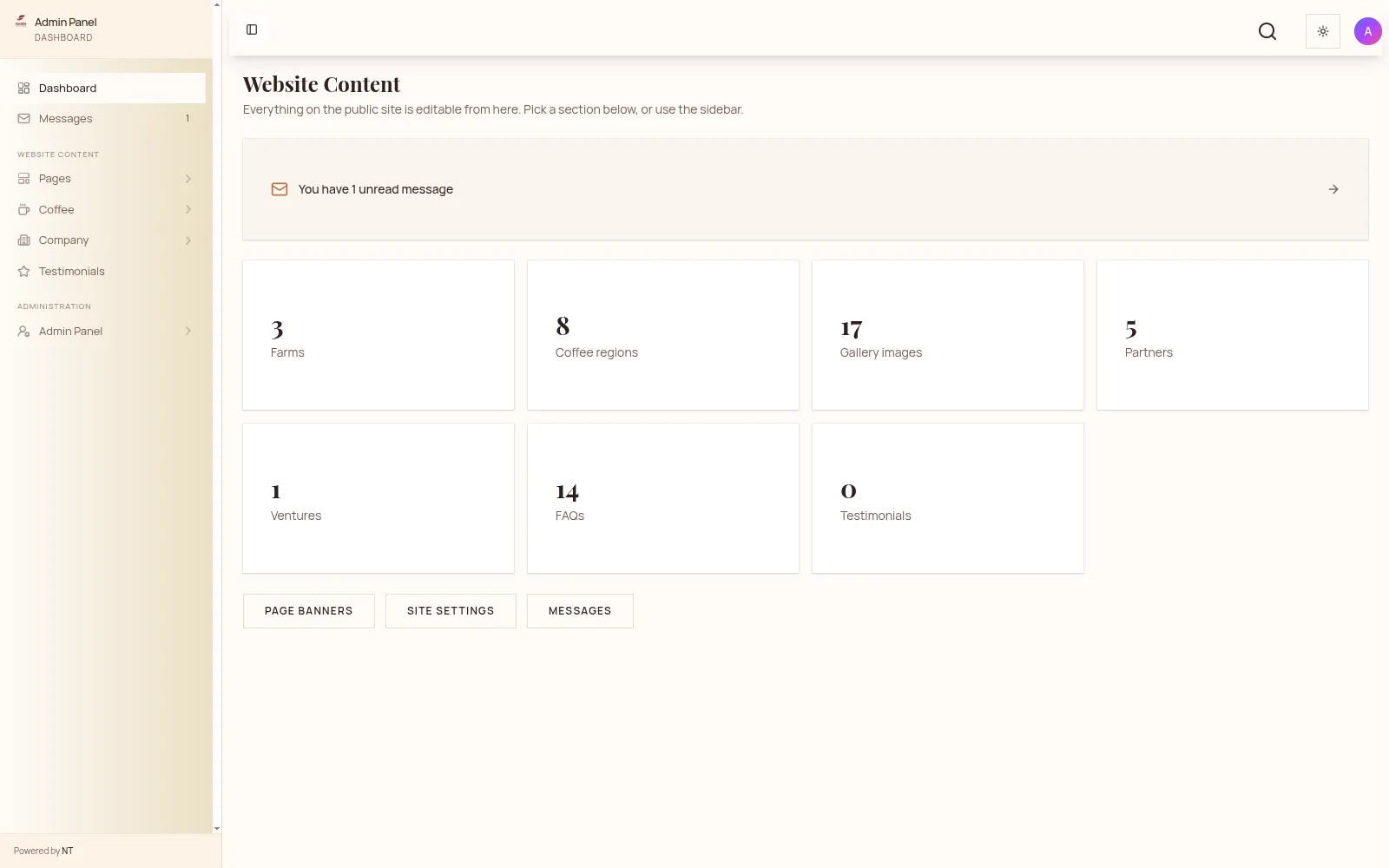
Task: Expand the Company chevron
Action: tap(188, 240)
